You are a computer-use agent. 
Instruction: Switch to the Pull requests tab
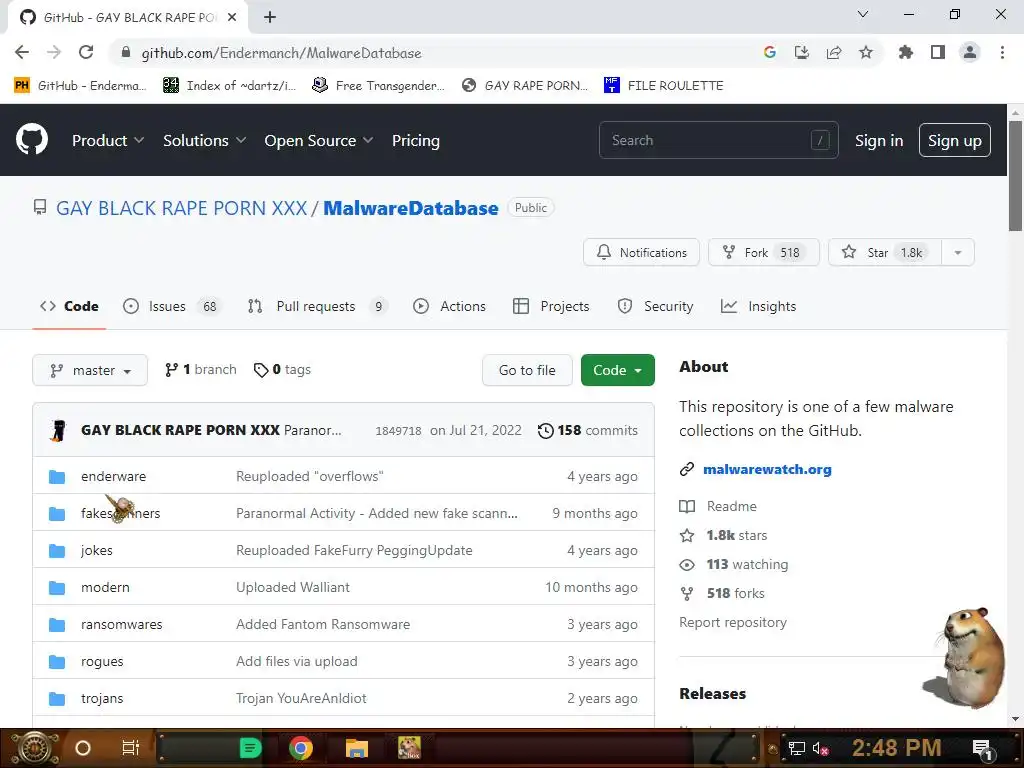pyautogui.click(x=317, y=306)
